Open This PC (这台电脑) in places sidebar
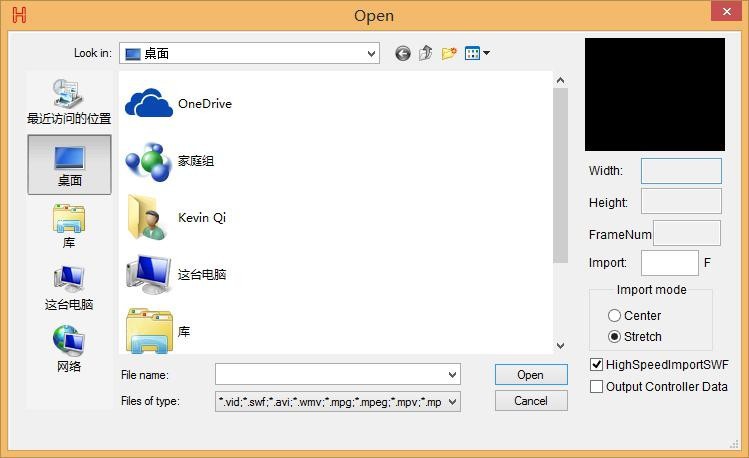Image resolution: width=749 pixels, height=458 pixels. pyautogui.click(x=69, y=288)
